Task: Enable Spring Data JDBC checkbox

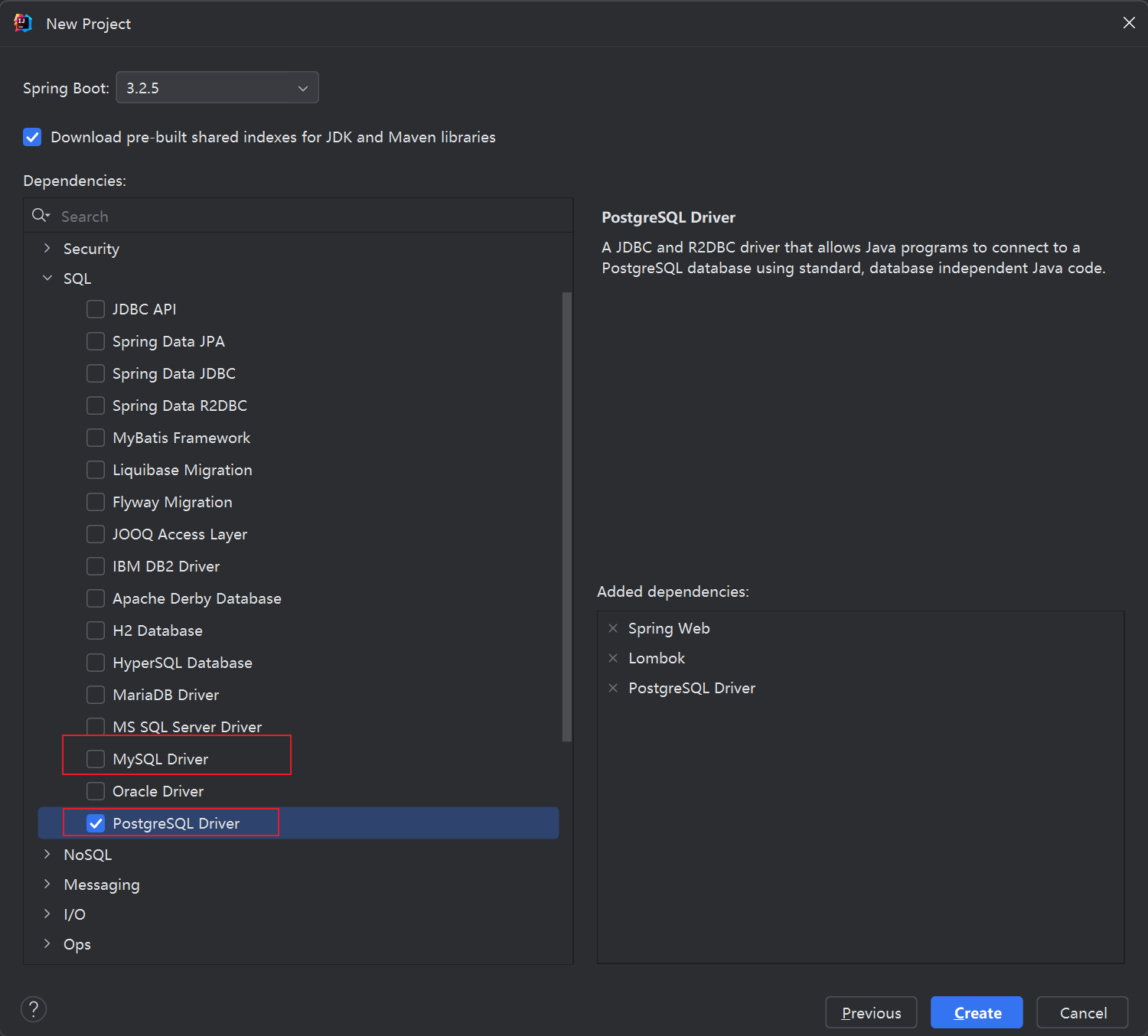Action: tap(96, 373)
